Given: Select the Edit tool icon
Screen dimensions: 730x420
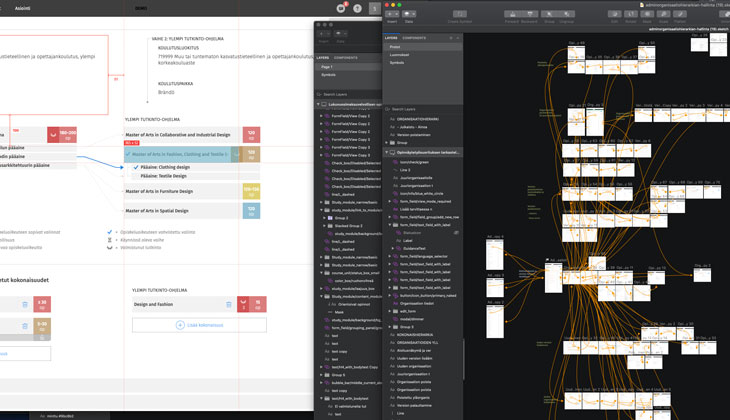Looking at the screenshot, I should (x=615, y=14).
